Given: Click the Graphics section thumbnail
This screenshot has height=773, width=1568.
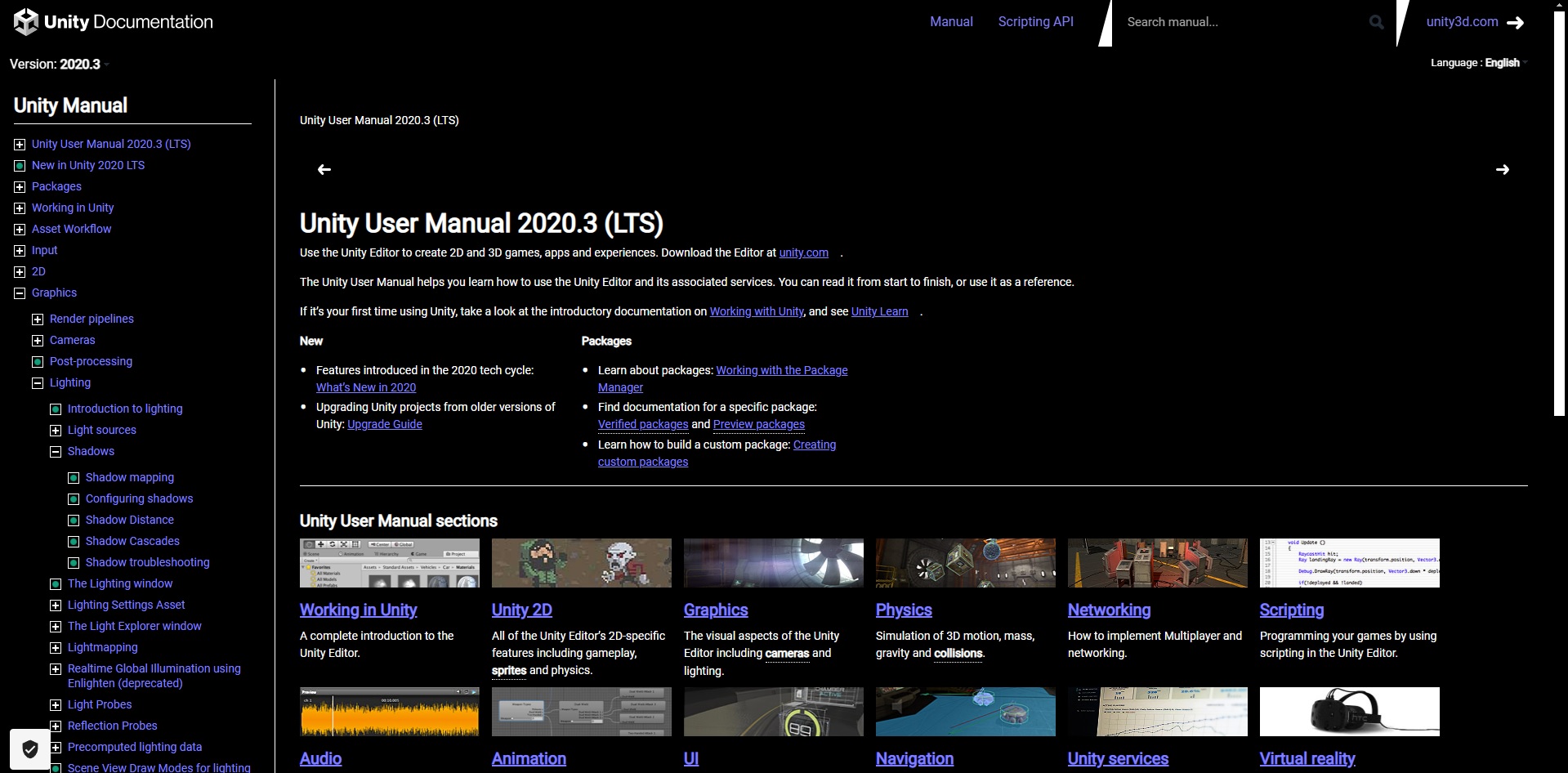Looking at the screenshot, I should [774, 563].
